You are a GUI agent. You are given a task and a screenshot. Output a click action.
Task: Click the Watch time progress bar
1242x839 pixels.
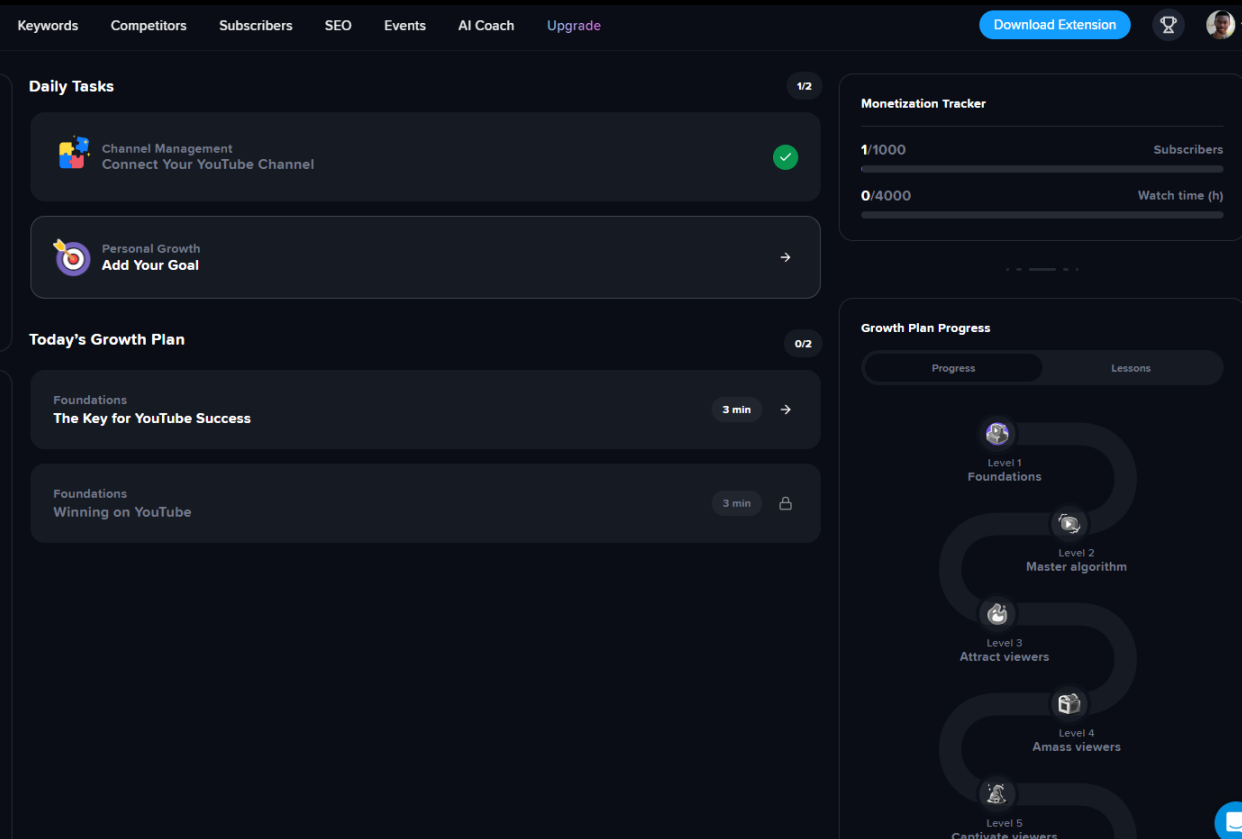tap(1042, 214)
